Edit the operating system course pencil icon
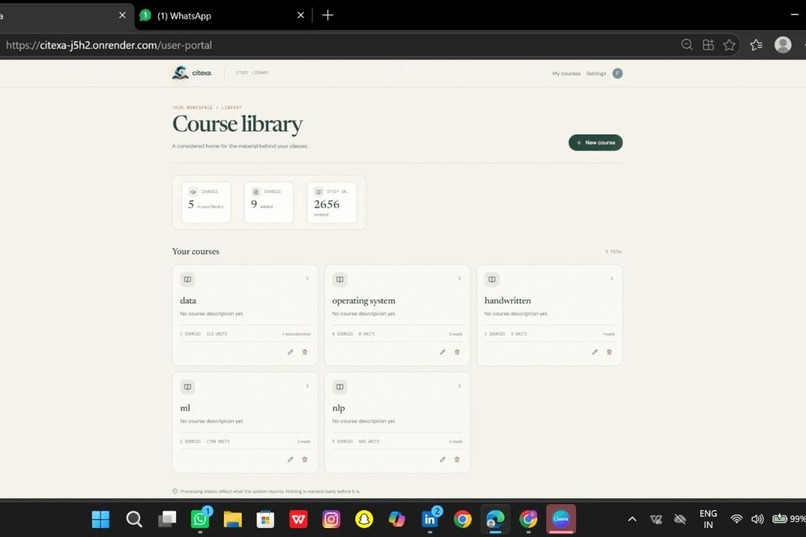 coord(443,352)
